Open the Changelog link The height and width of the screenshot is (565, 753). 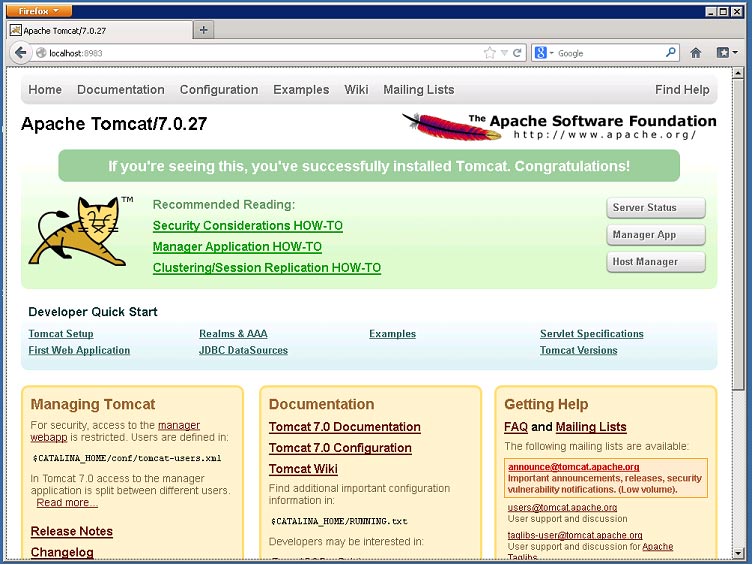coord(62,552)
